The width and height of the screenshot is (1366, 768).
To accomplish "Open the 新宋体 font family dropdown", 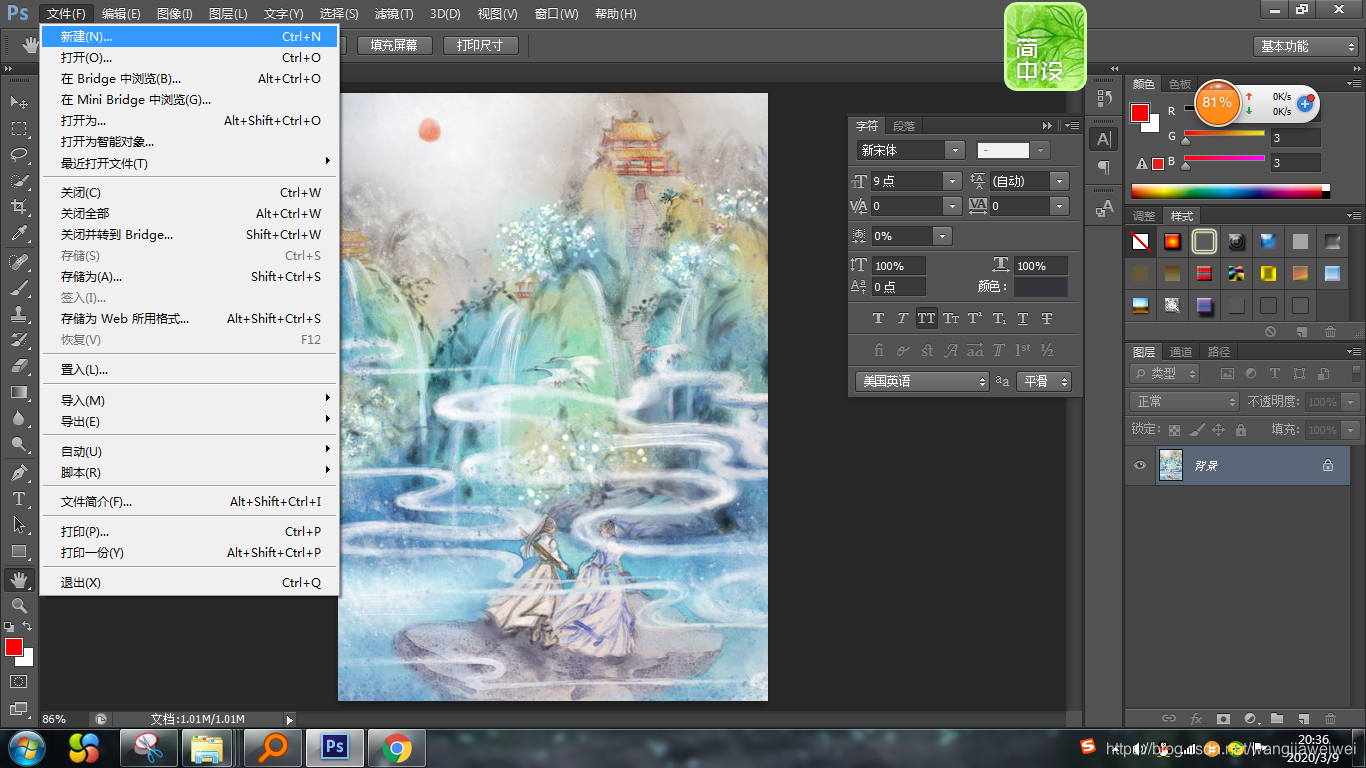I will click(x=955, y=150).
